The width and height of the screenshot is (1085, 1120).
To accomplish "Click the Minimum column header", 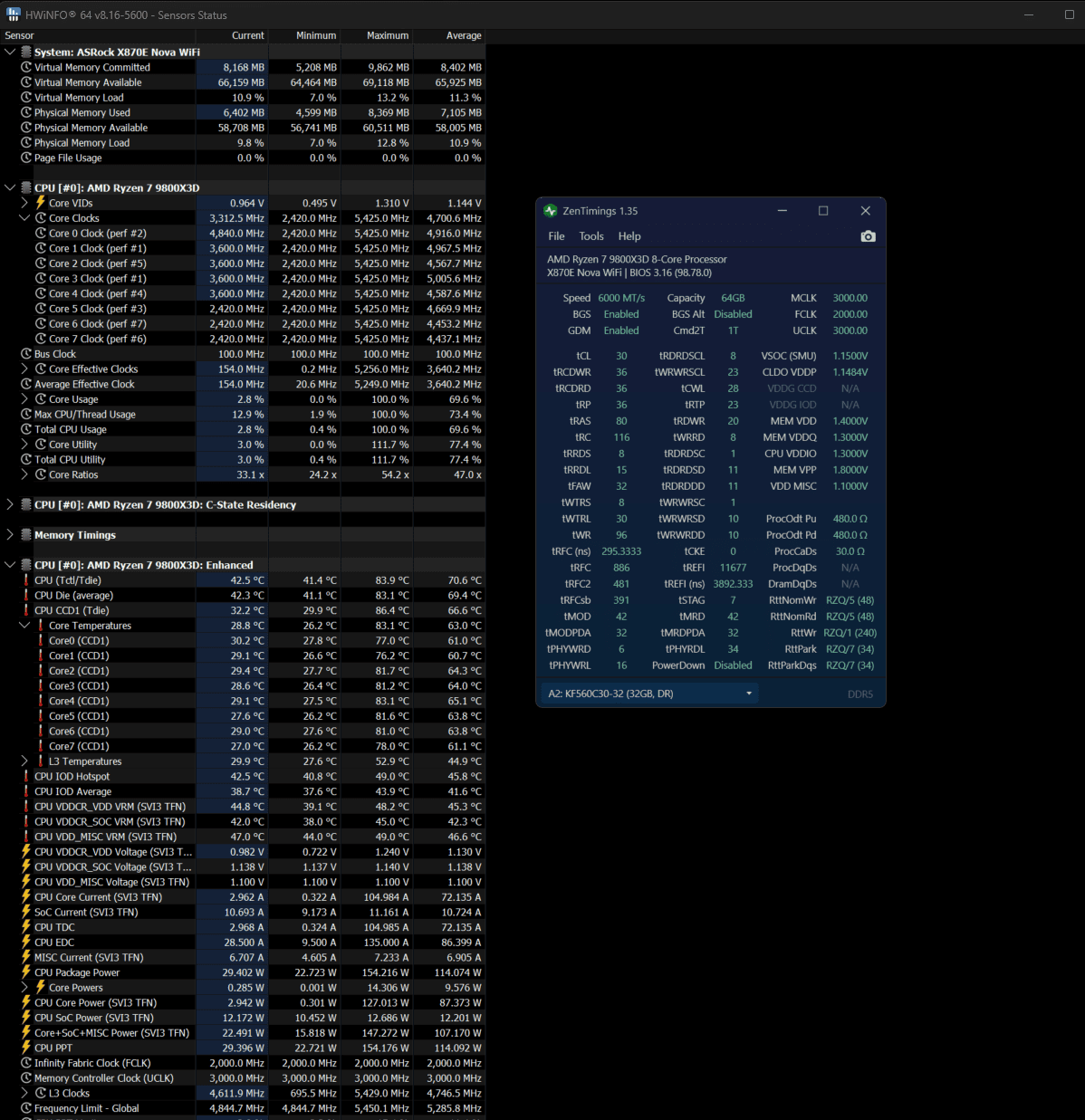I will [305, 35].
